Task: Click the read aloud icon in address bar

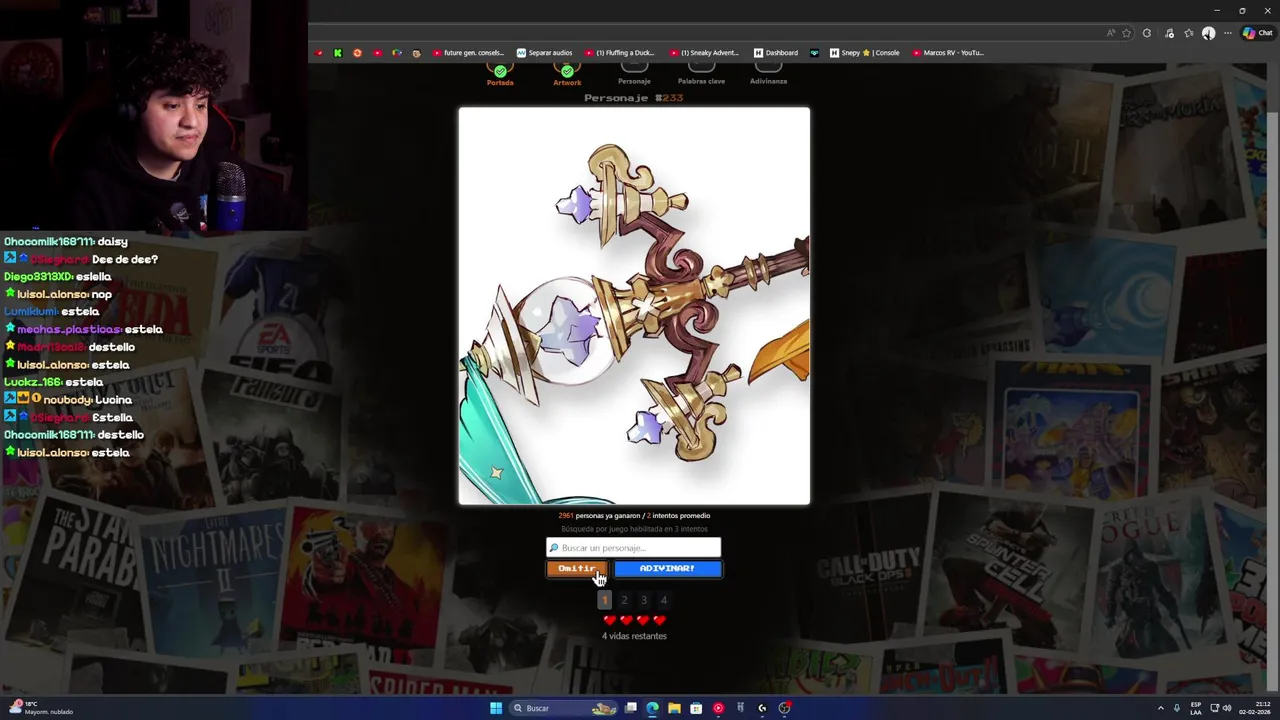Action: pos(1110,33)
